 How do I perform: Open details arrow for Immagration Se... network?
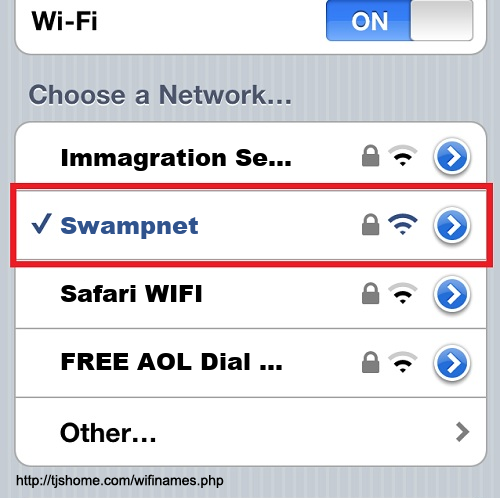(x=452, y=156)
